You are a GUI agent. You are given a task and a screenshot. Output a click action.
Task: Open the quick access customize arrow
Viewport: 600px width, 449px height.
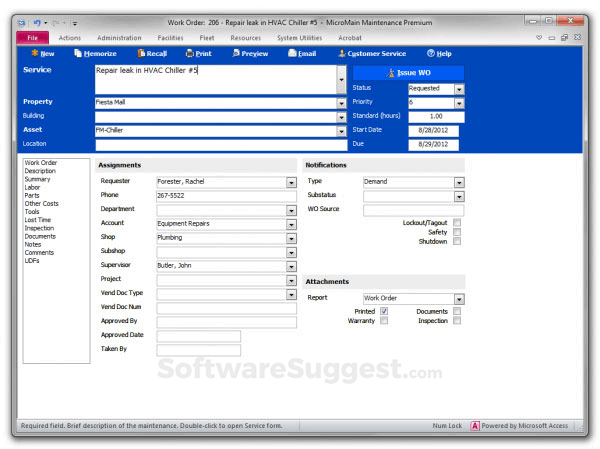click(x=75, y=23)
